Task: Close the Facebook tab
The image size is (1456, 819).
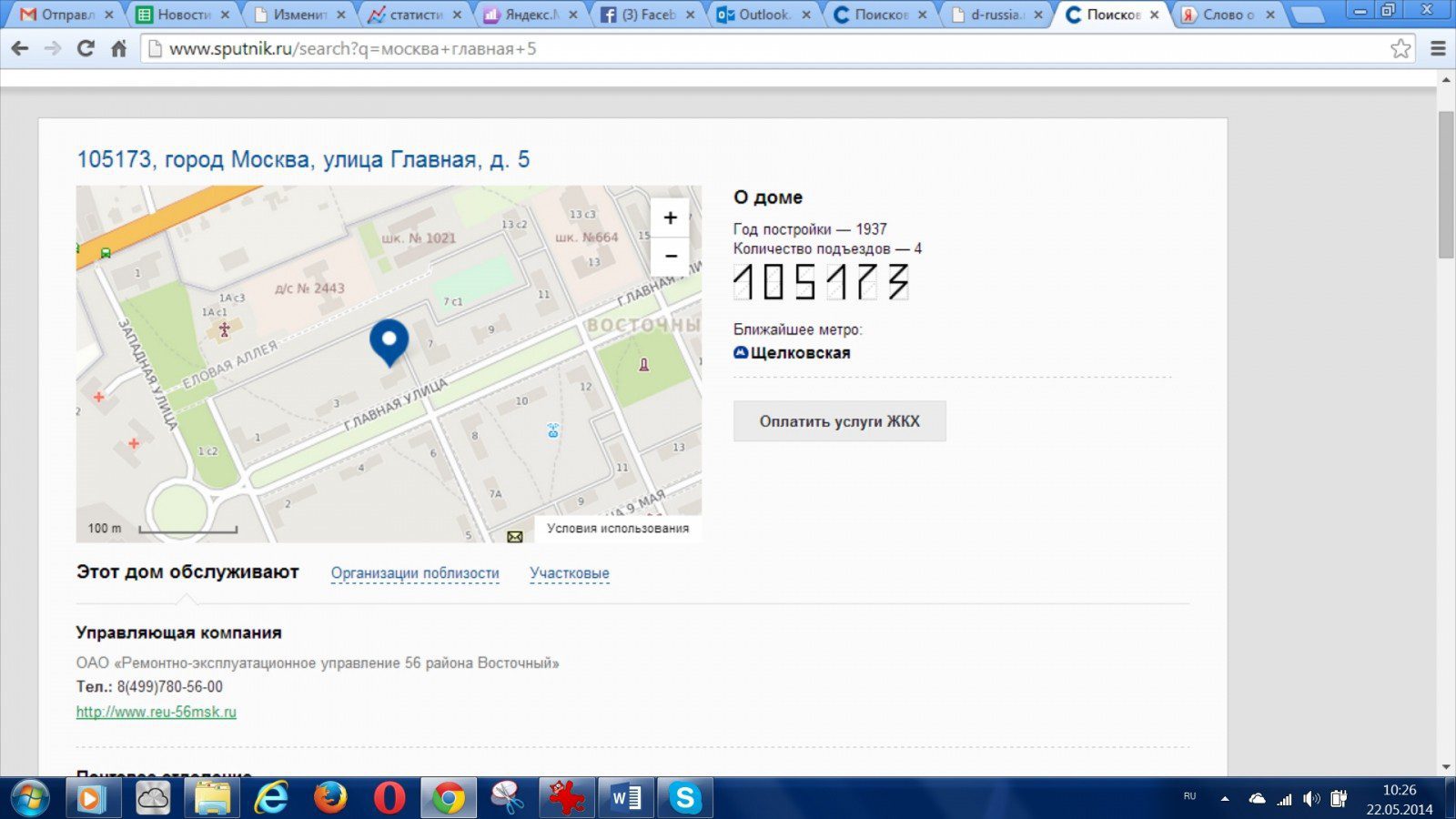Action: [x=690, y=15]
